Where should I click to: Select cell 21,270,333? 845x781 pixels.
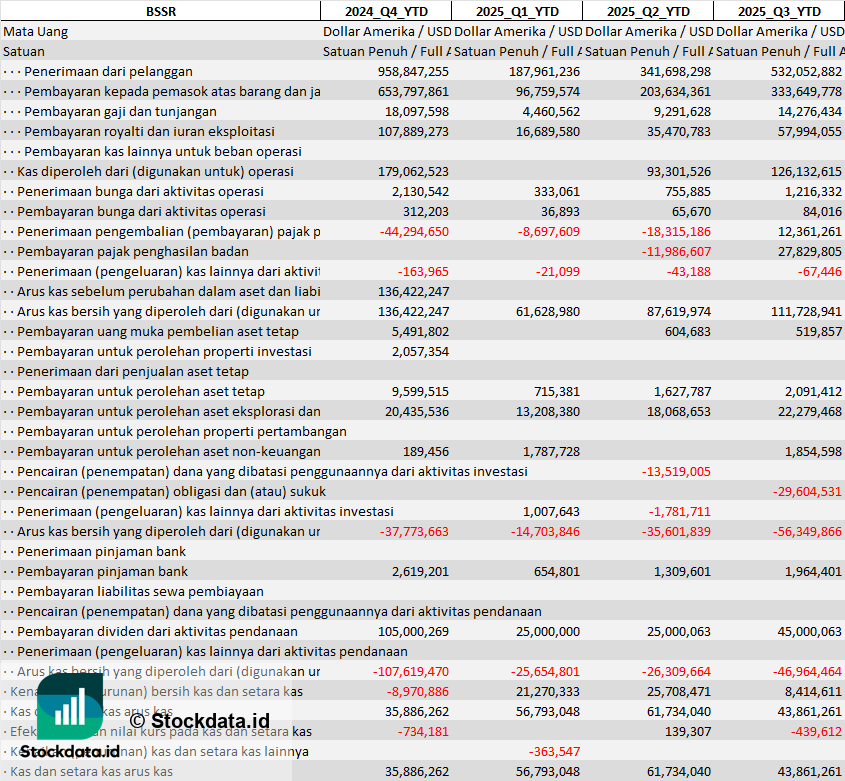pyautogui.click(x=548, y=691)
